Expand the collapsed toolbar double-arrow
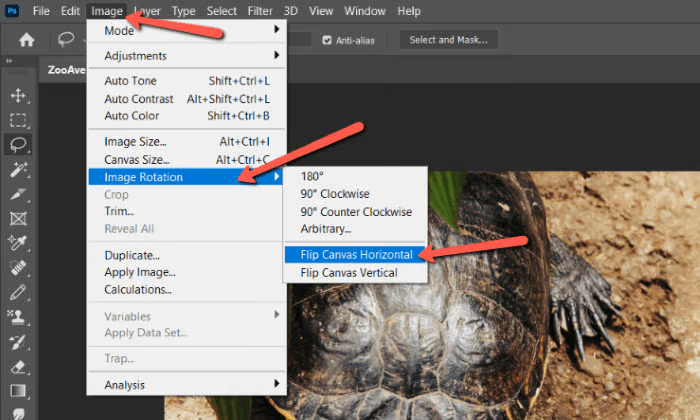 click(8, 61)
